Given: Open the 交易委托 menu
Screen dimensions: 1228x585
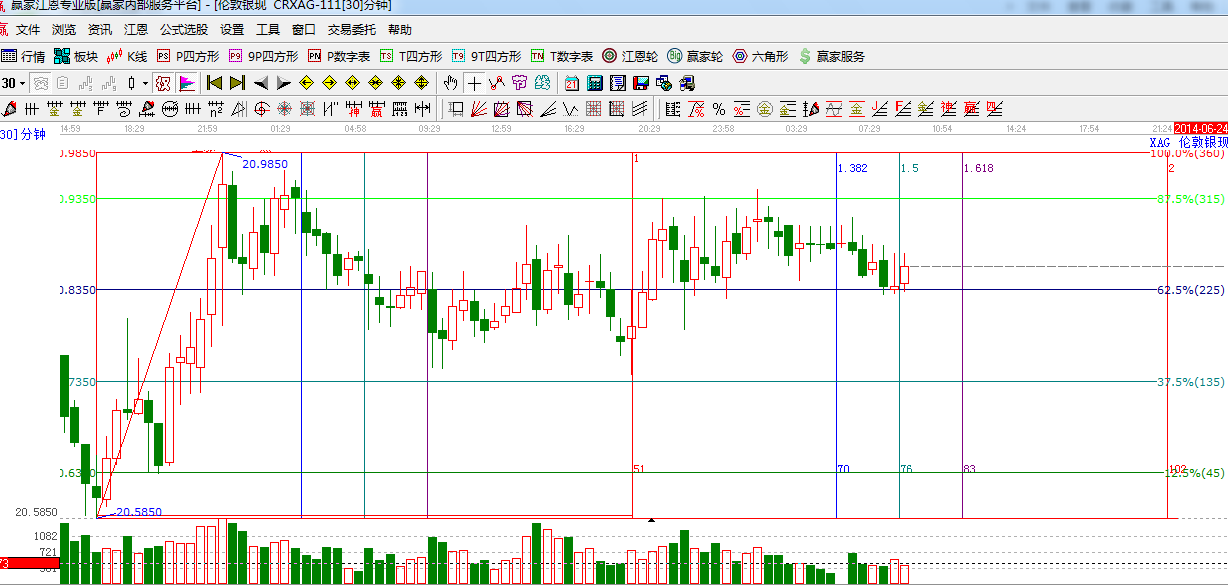Looking at the screenshot, I should pyautogui.click(x=352, y=30).
